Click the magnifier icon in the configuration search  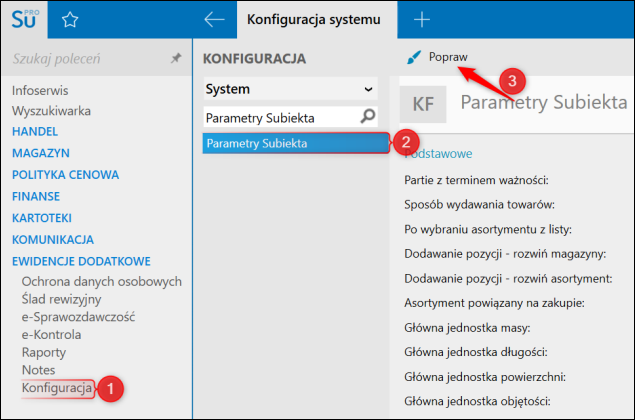[x=368, y=117]
